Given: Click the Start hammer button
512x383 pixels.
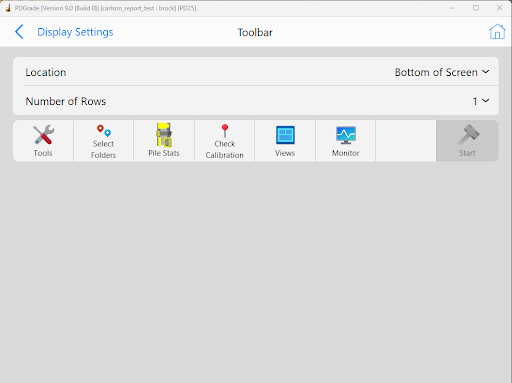Looking at the screenshot, I should pyautogui.click(x=467, y=141).
